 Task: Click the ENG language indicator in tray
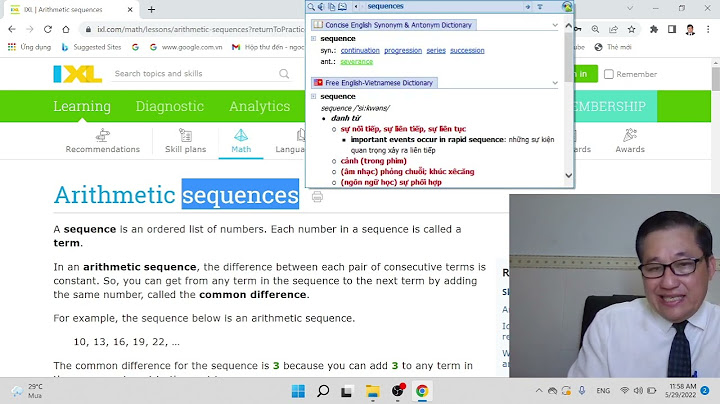click(603, 391)
